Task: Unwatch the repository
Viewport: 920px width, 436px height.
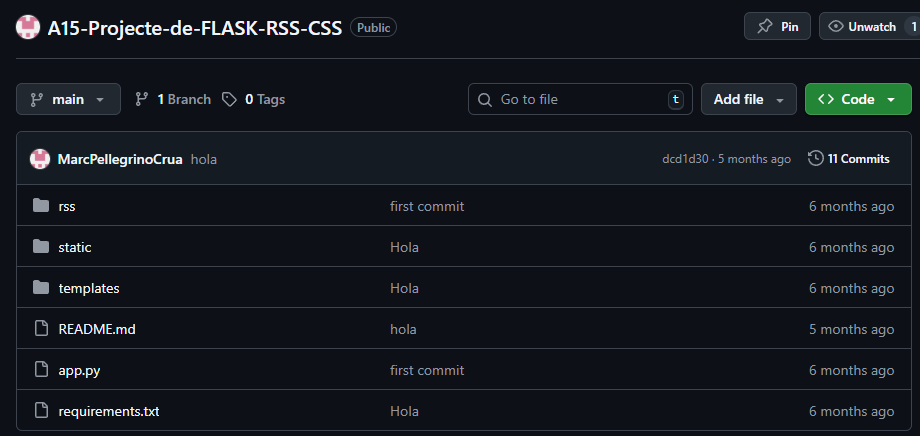Action: coord(870,26)
